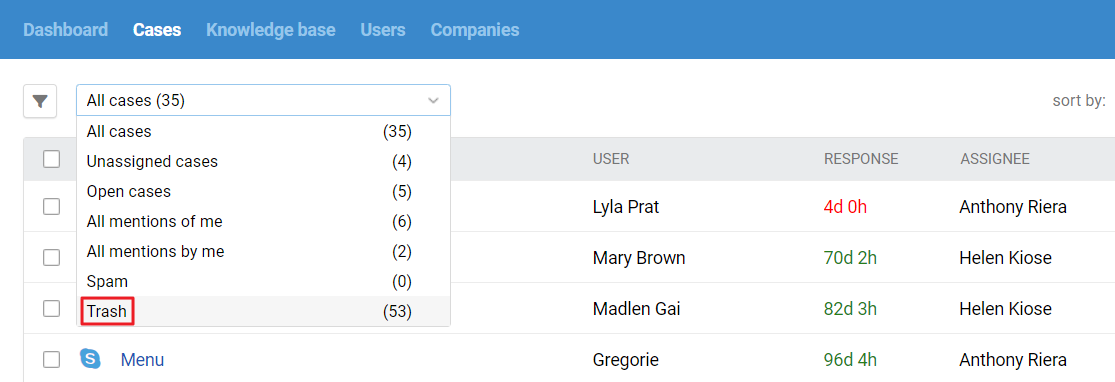Click the Skype icon beside Menu
The height and width of the screenshot is (382, 1115).
coord(90,359)
